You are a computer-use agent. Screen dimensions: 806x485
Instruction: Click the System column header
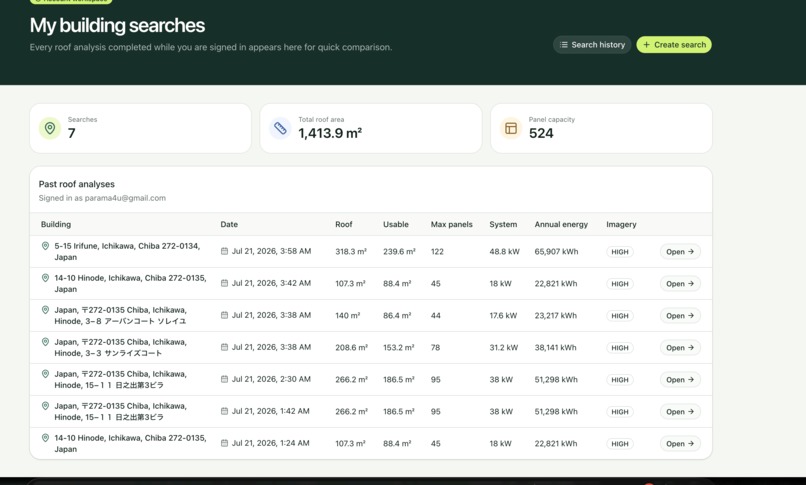(x=503, y=225)
